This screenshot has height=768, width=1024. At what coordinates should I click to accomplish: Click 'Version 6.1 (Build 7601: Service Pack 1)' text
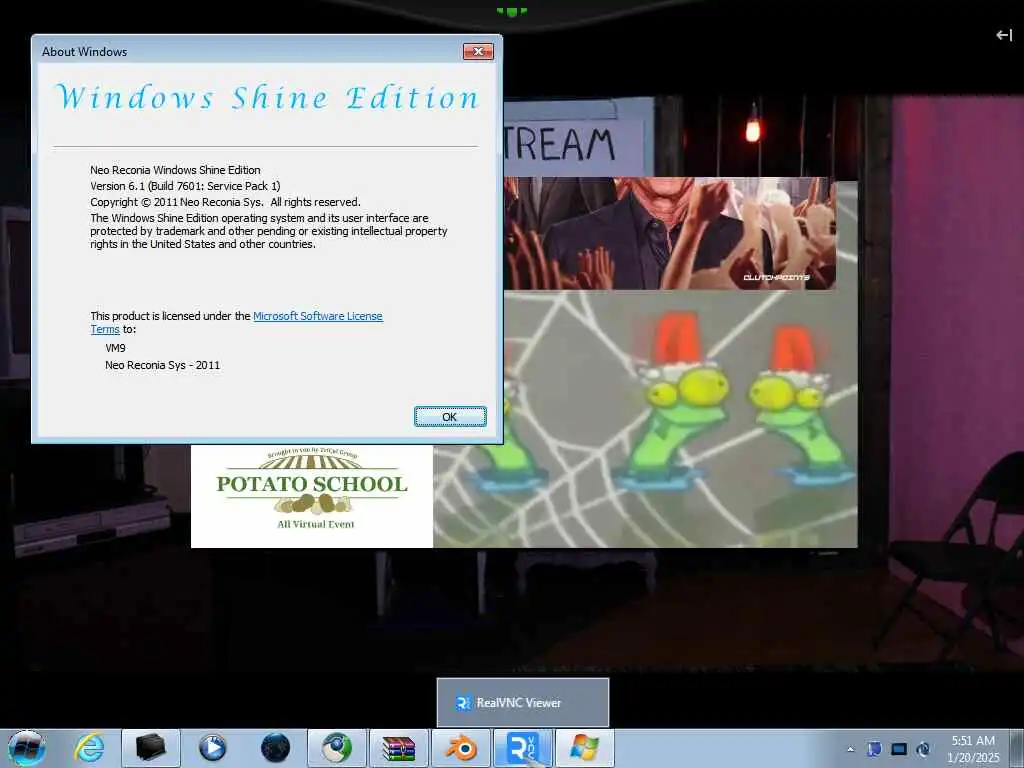click(x=185, y=186)
